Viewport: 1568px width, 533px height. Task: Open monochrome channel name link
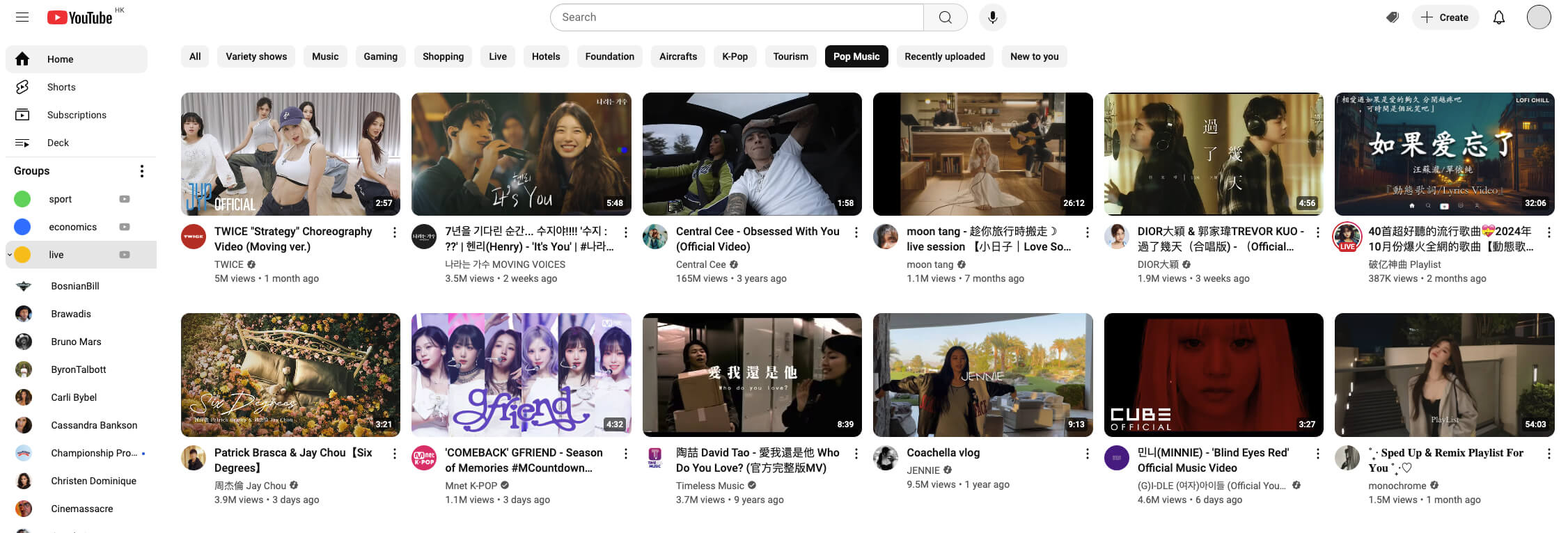point(1397,486)
